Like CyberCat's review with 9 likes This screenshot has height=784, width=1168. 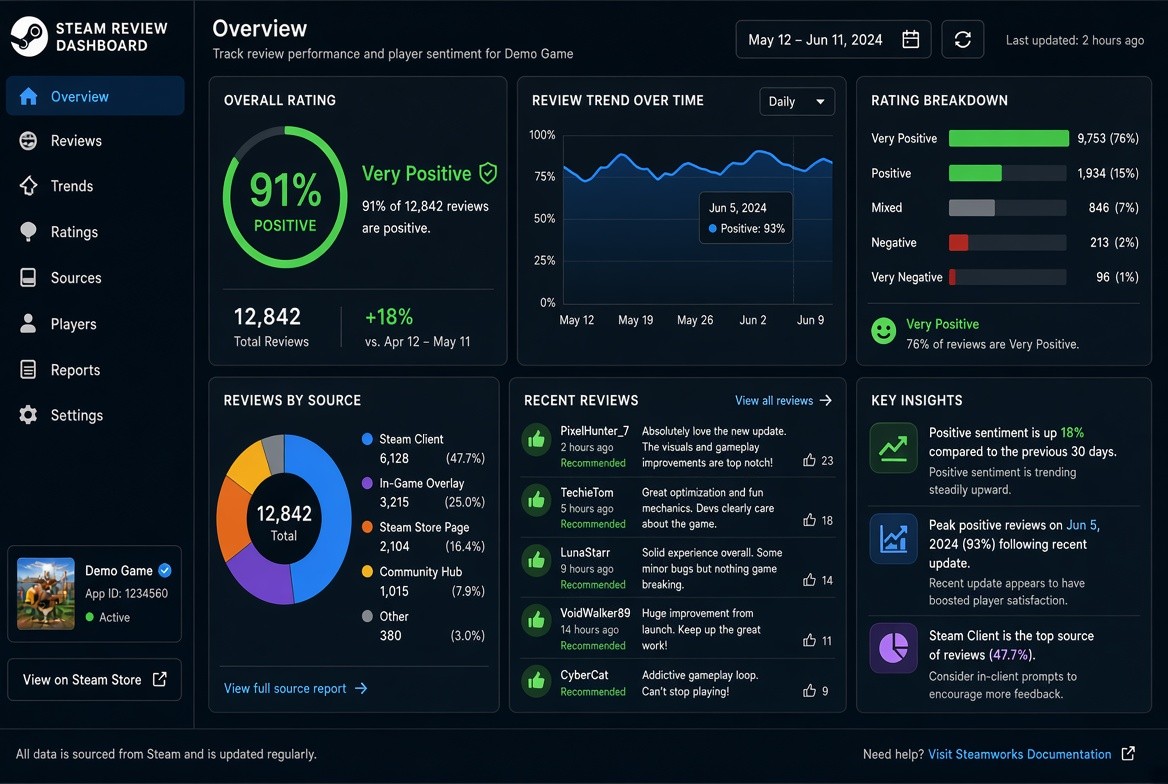point(809,691)
